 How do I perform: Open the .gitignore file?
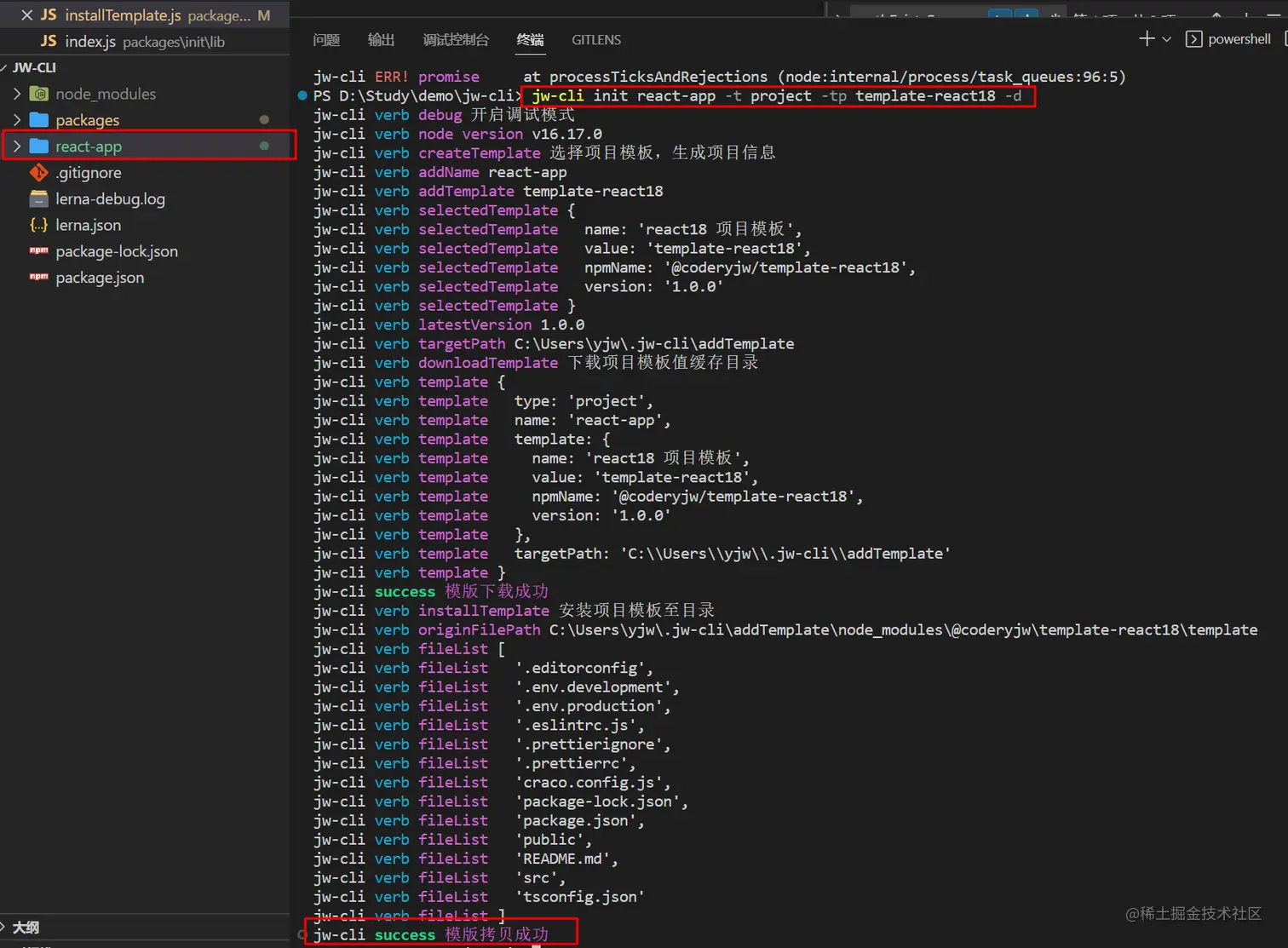tap(89, 173)
